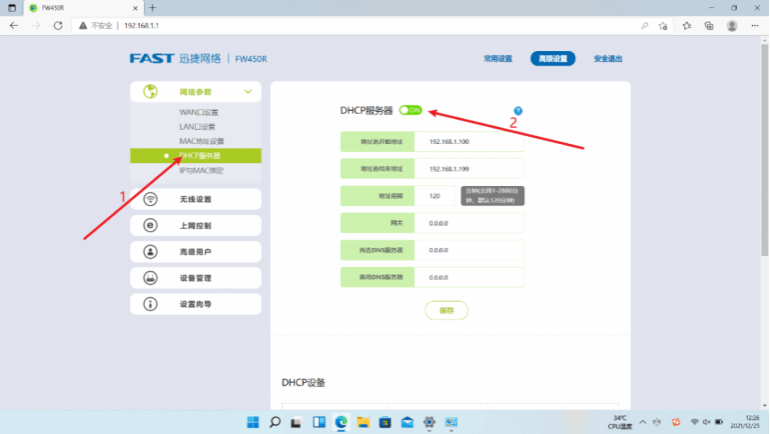Open Windows Start menu from taskbar
The image size is (770, 434).
252,422
